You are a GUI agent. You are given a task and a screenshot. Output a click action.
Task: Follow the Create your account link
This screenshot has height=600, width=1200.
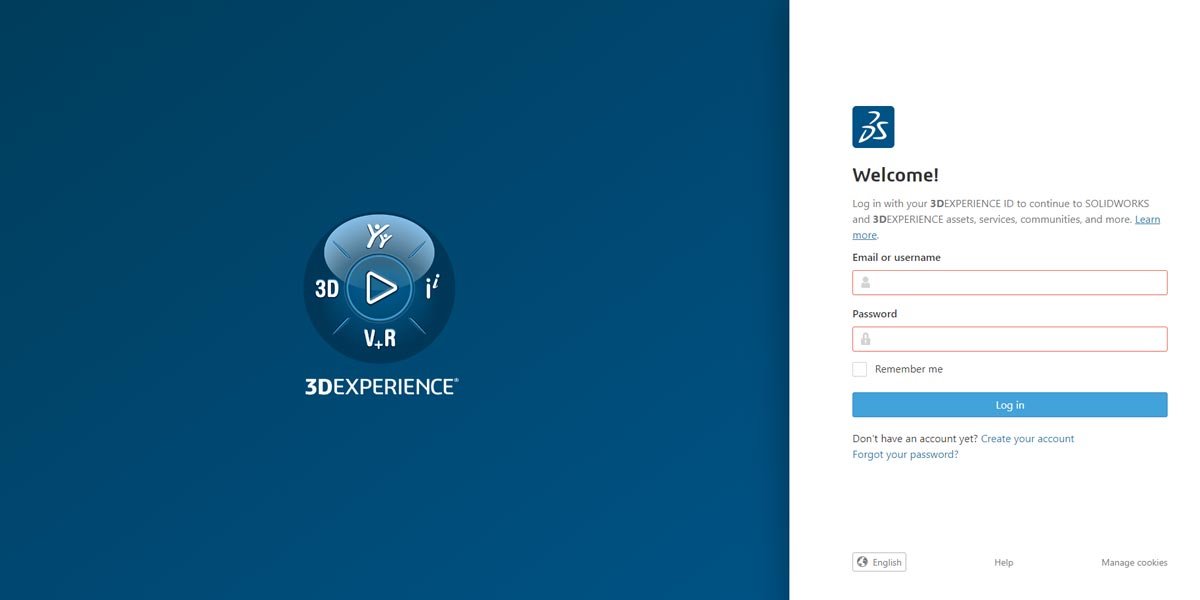click(x=1027, y=439)
